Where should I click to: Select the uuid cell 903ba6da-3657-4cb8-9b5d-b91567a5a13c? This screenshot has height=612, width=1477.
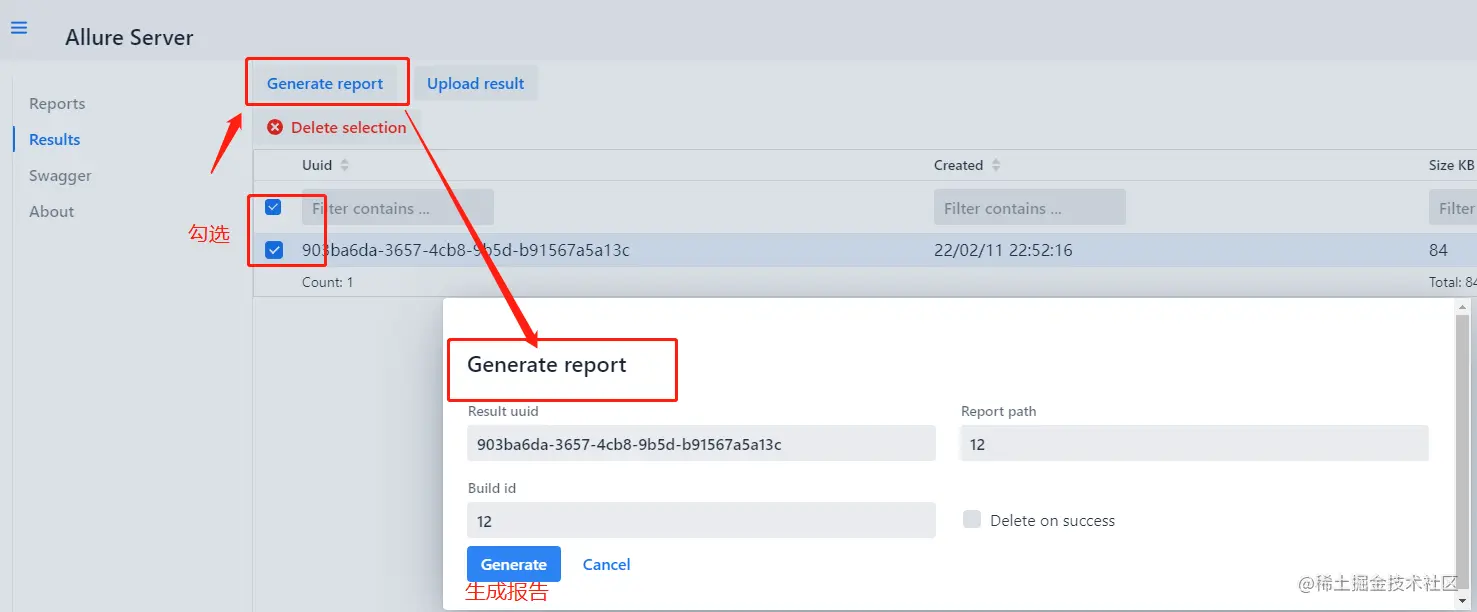pyautogui.click(x=466, y=250)
